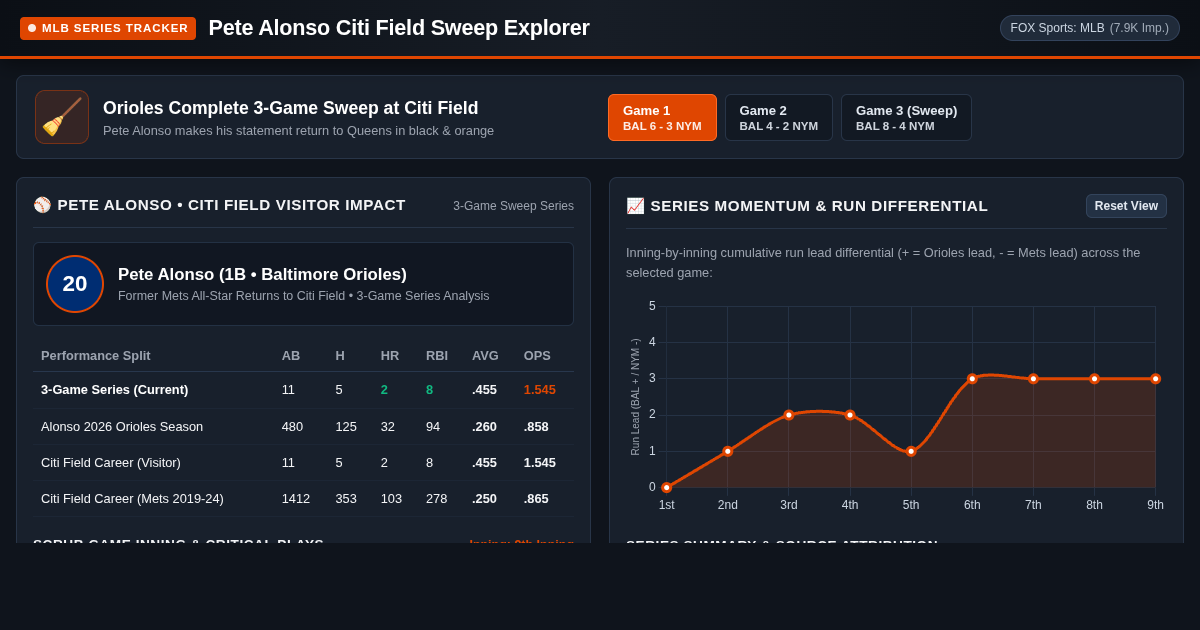Click the .858 OPS season value
The height and width of the screenshot is (630, 1200).
(537, 426)
